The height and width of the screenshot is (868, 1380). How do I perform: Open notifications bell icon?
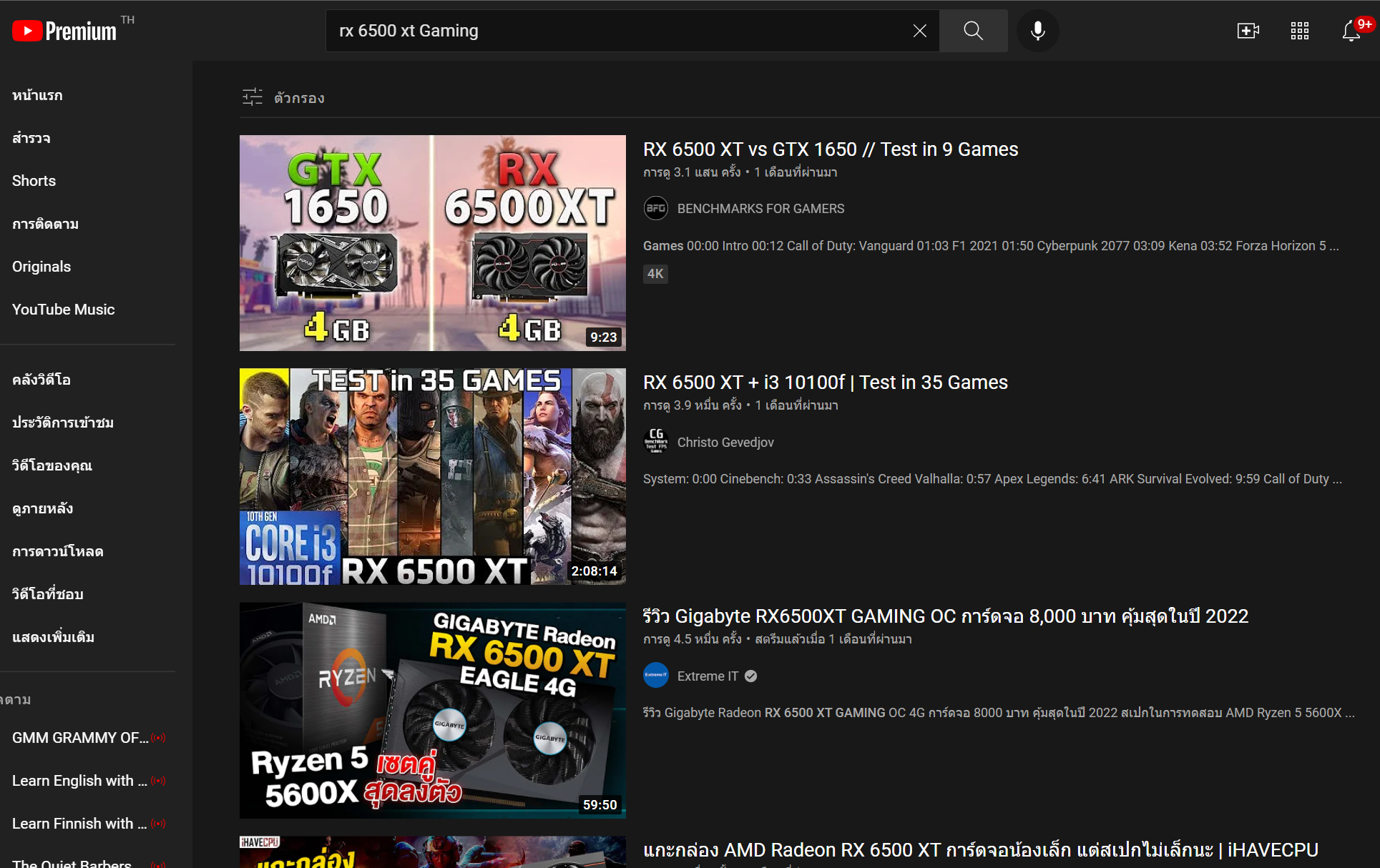point(1351,31)
